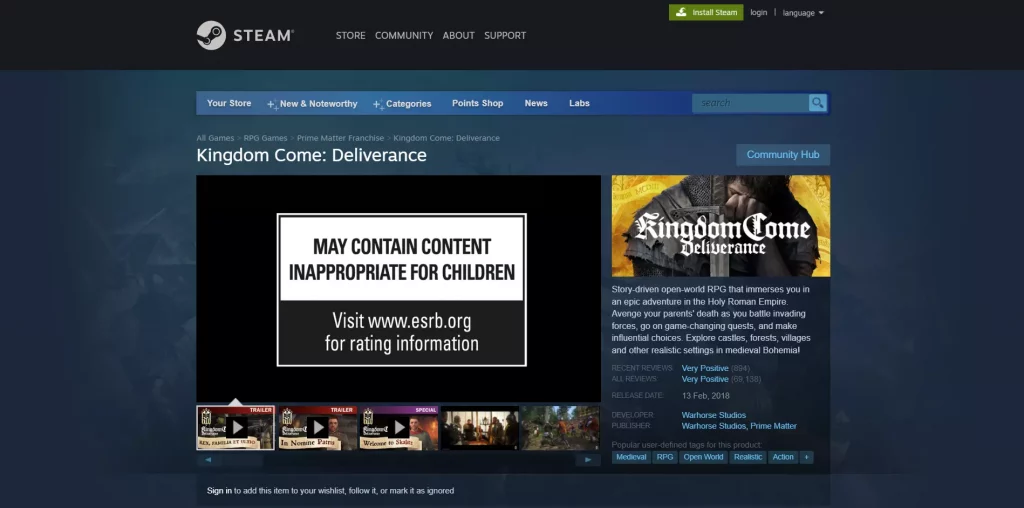Open the indoor scene screenshot thumbnail
This screenshot has width=1024, height=508.
point(479,428)
